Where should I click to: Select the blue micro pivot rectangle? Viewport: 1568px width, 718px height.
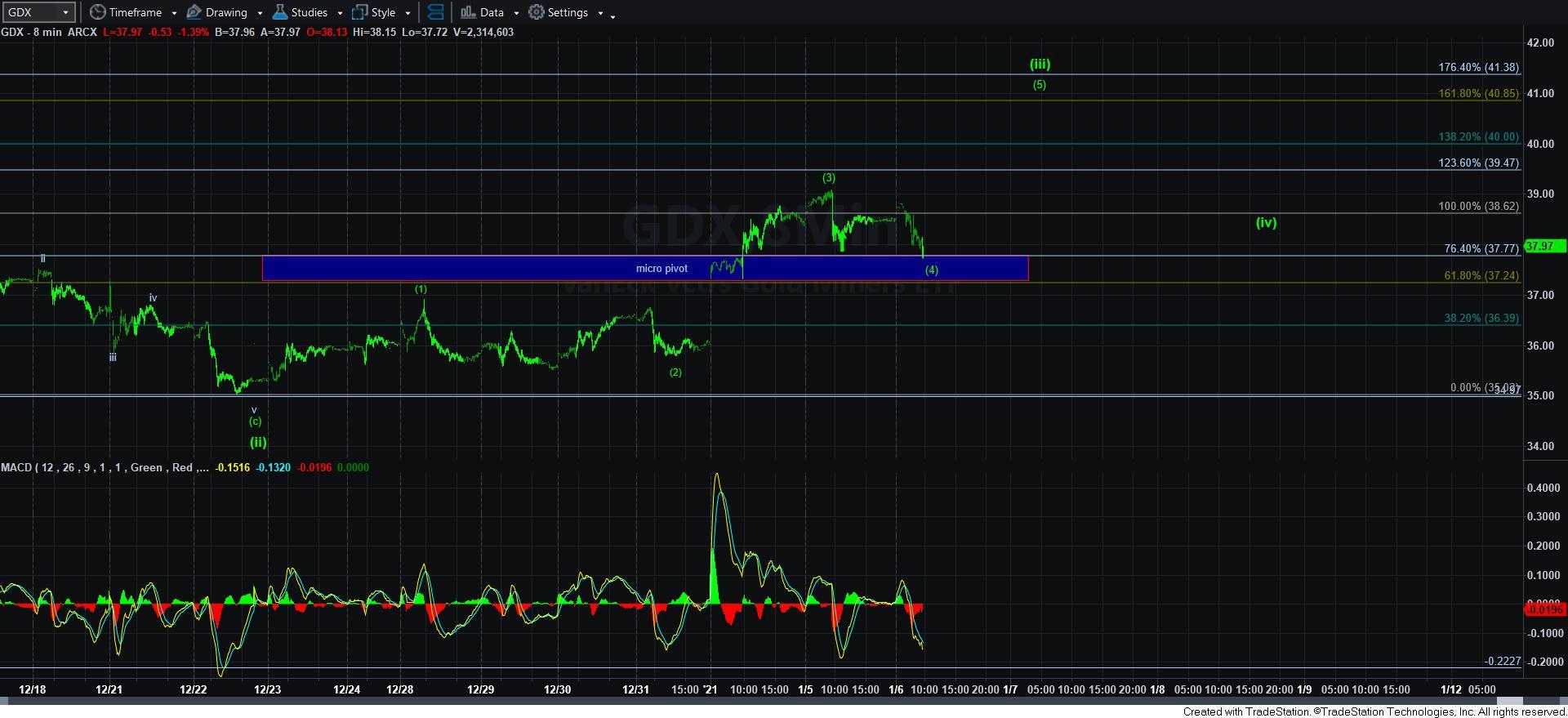[x=645, y=269]
